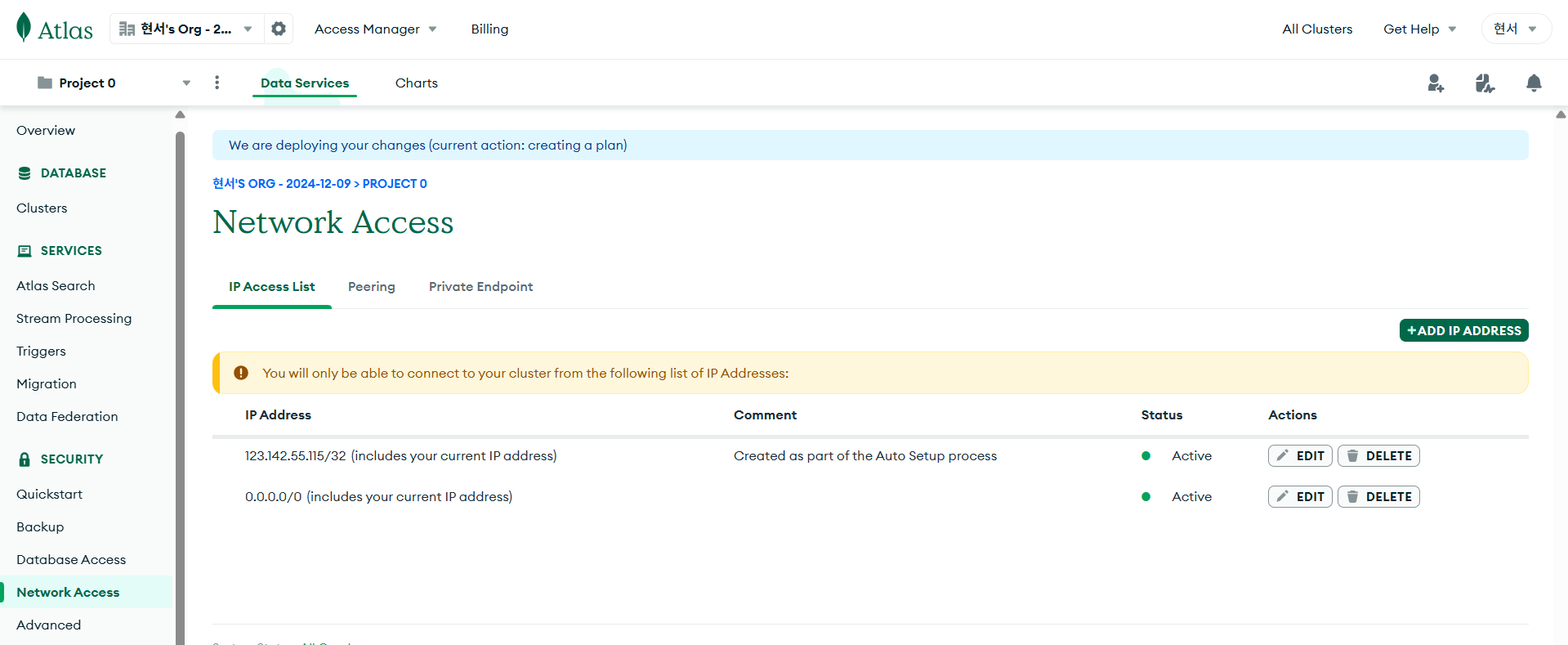This screenshot has width=1568, height=645.
Task: Open the Billing page
Action: pyautogui.click(x=489, y=29)
